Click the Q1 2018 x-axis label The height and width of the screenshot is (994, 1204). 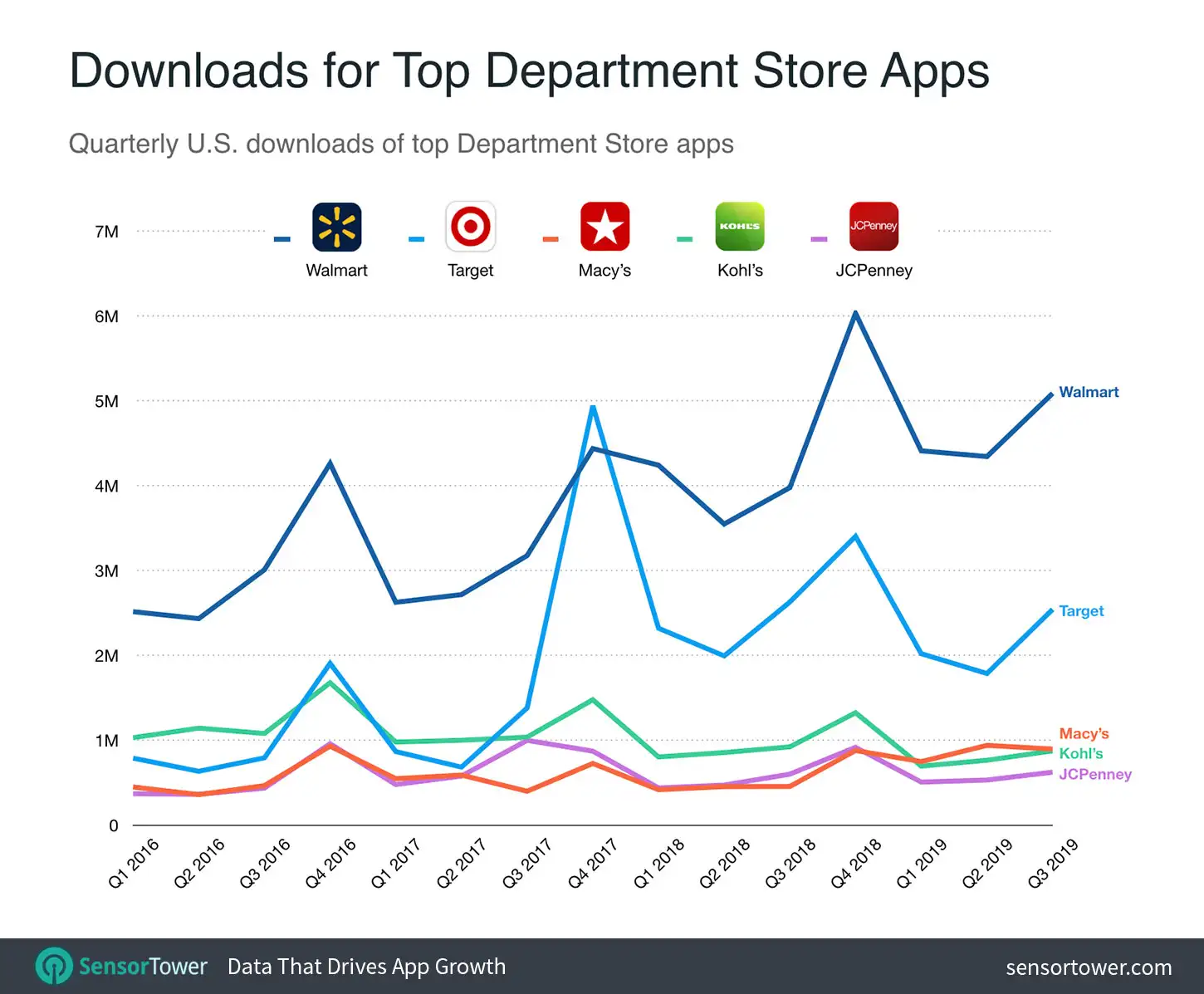659,864
